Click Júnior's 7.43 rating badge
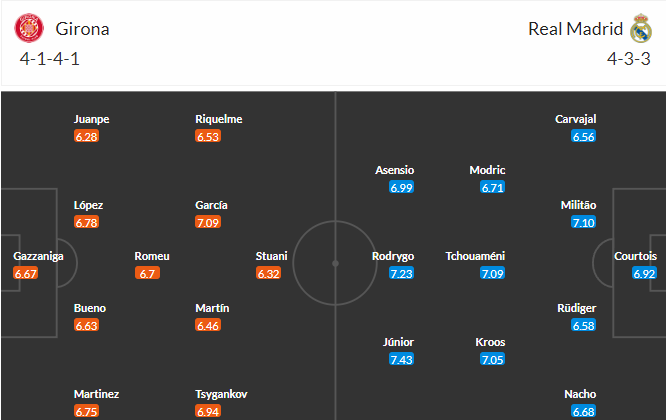The image size is (666, 420). [x=401, y=359]
